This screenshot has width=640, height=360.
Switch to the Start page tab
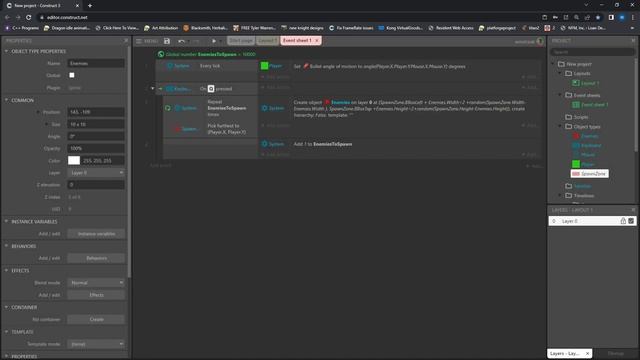[x=241, y=41]
